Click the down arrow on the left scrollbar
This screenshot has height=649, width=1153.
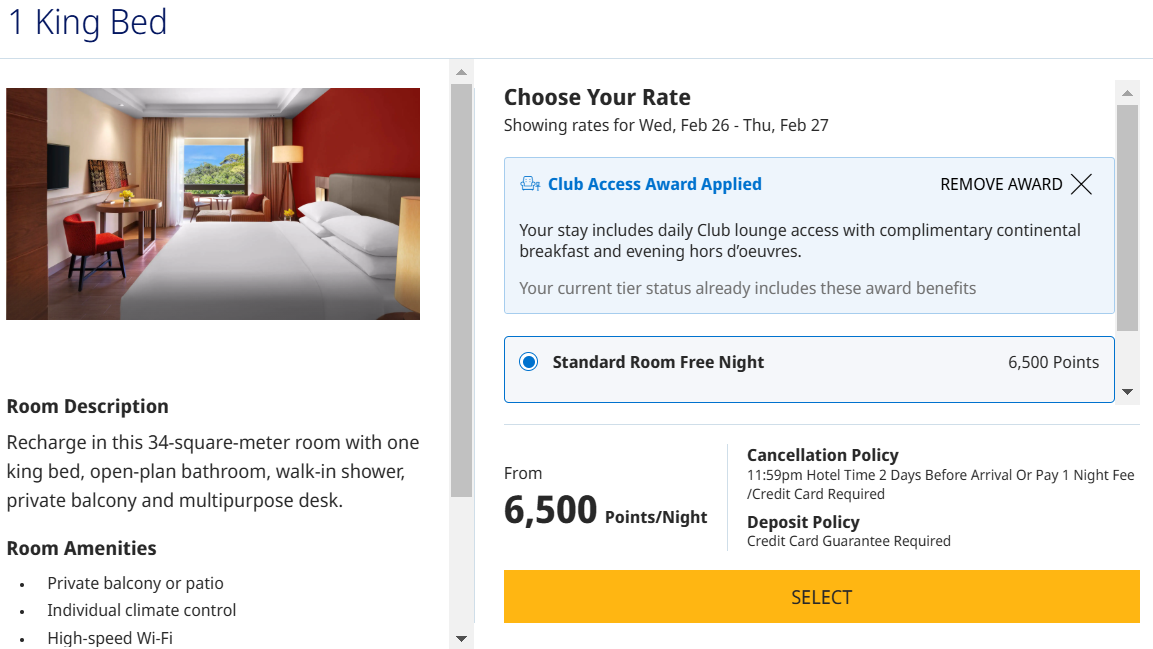click(461, 637)
